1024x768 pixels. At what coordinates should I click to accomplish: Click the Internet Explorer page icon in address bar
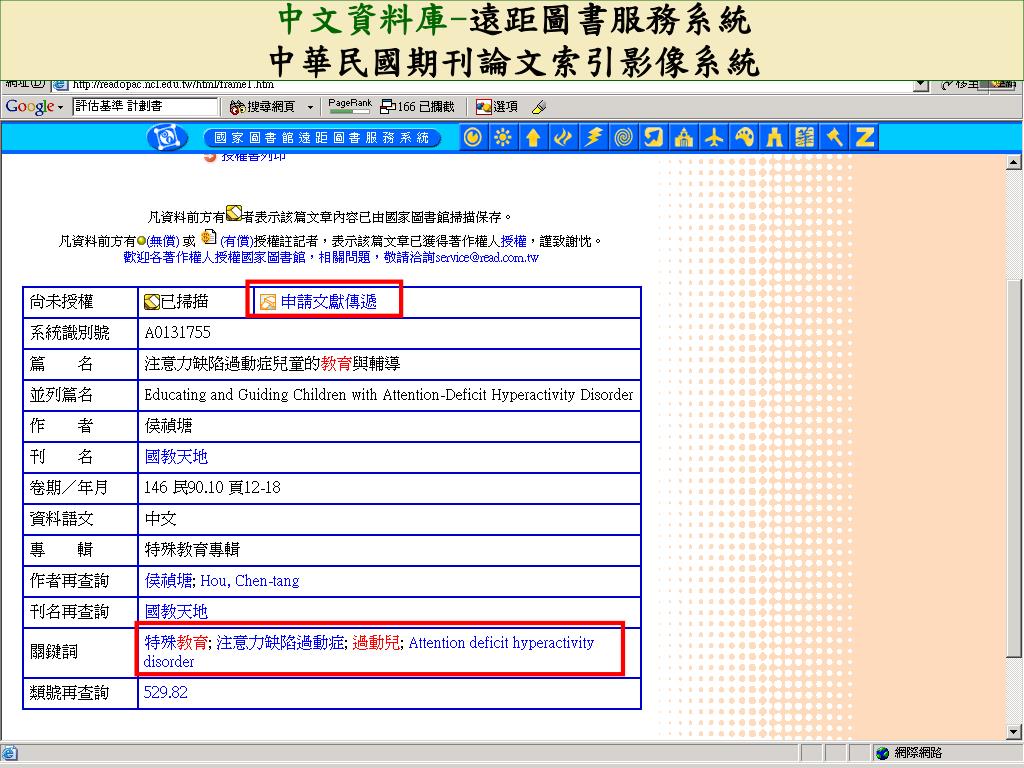click(x=59, y=85)
